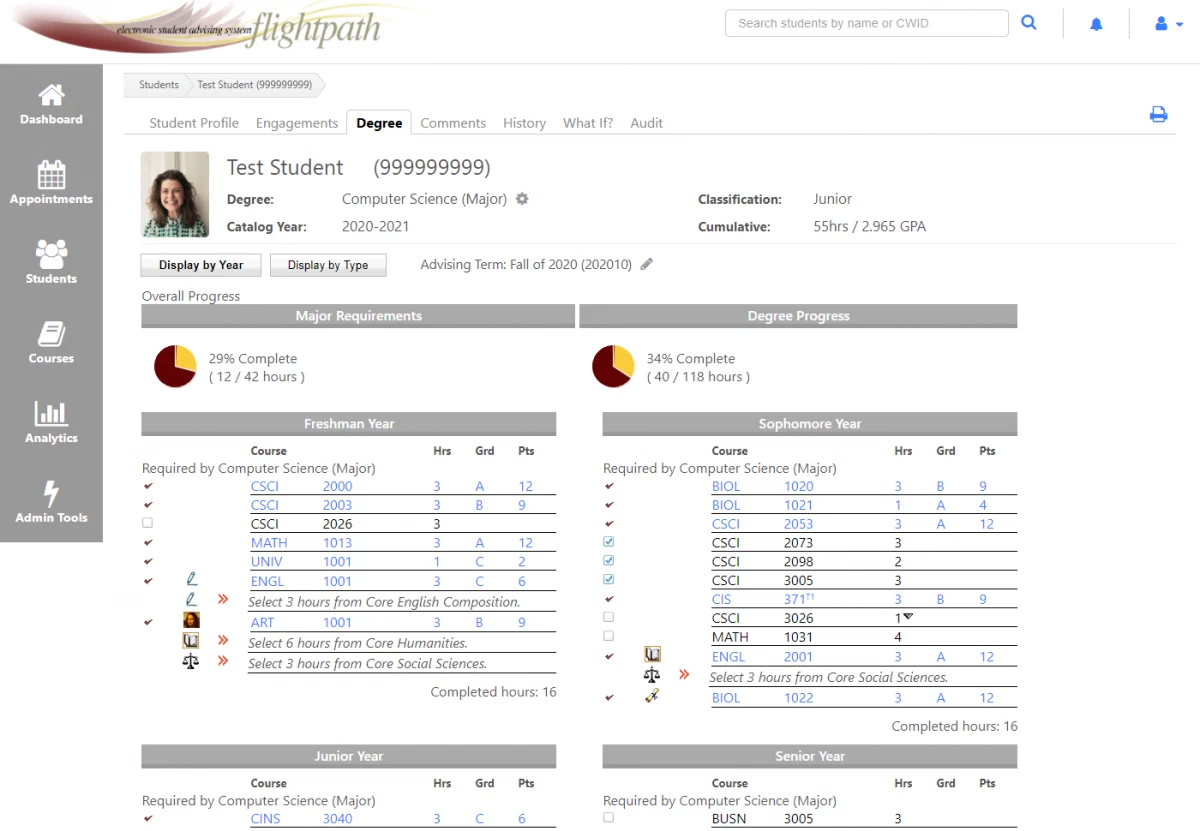
Task: Click the search magnifier icon
Action: pos(1029,23)
